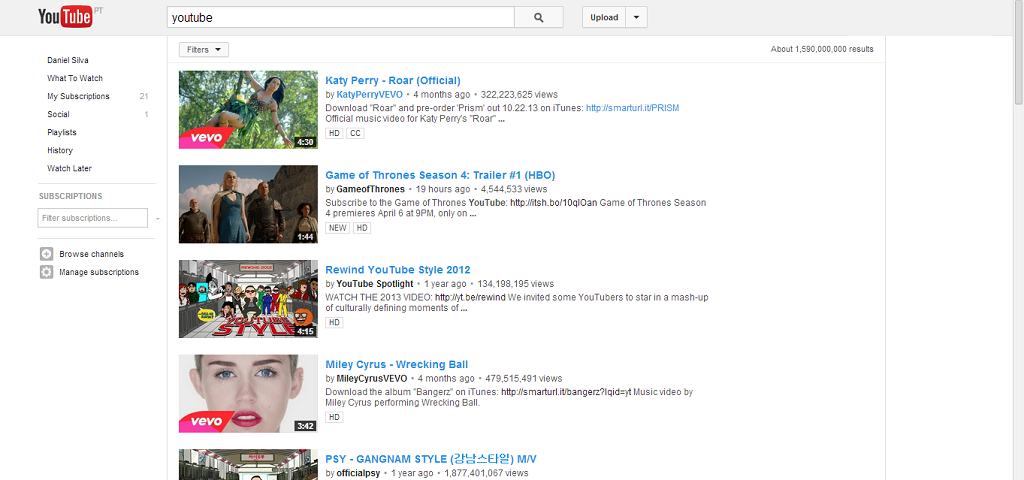Click the NEW badge under Game of Thrones

338,228
